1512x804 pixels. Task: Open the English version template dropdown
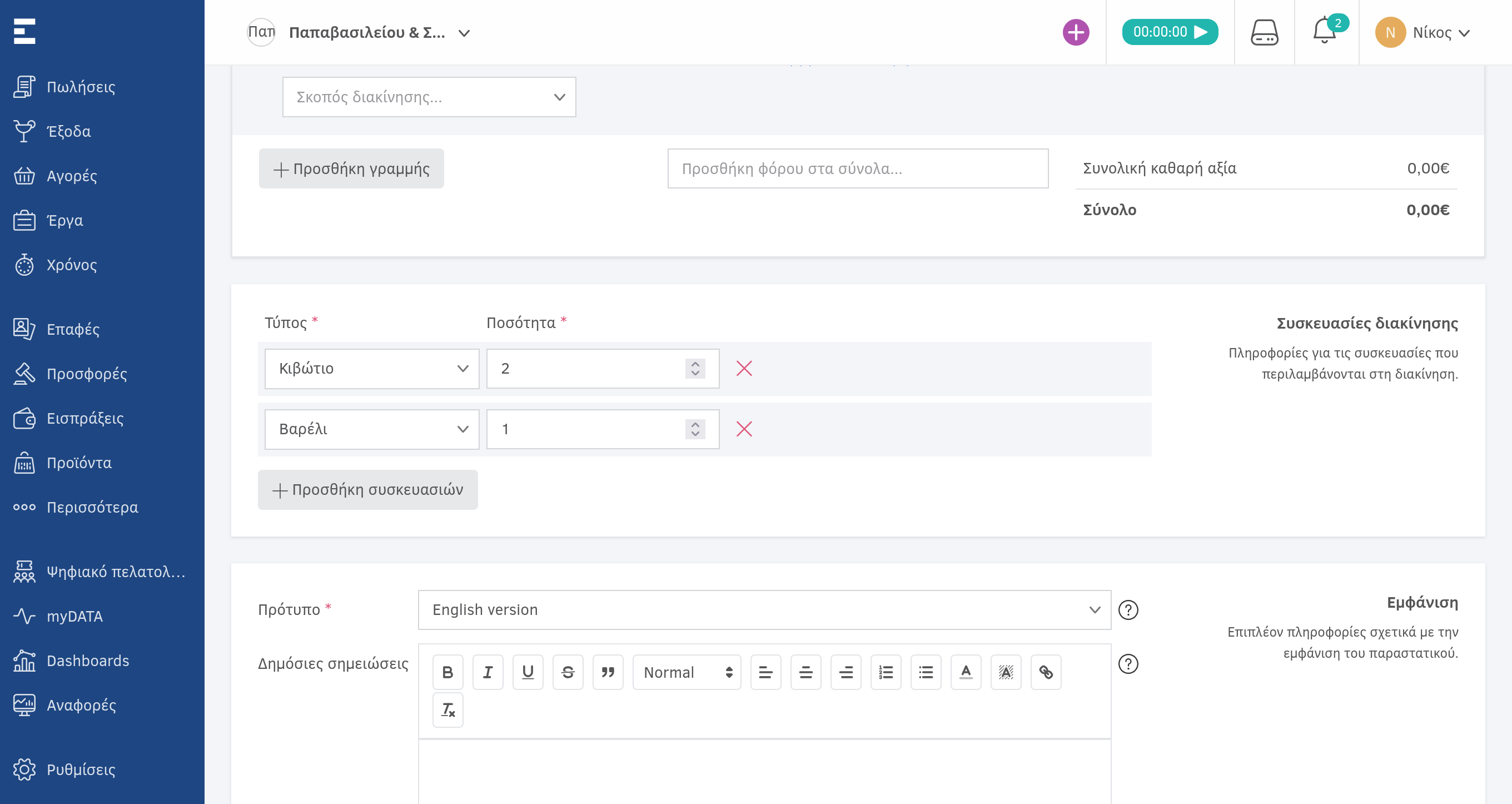[764, 609]
